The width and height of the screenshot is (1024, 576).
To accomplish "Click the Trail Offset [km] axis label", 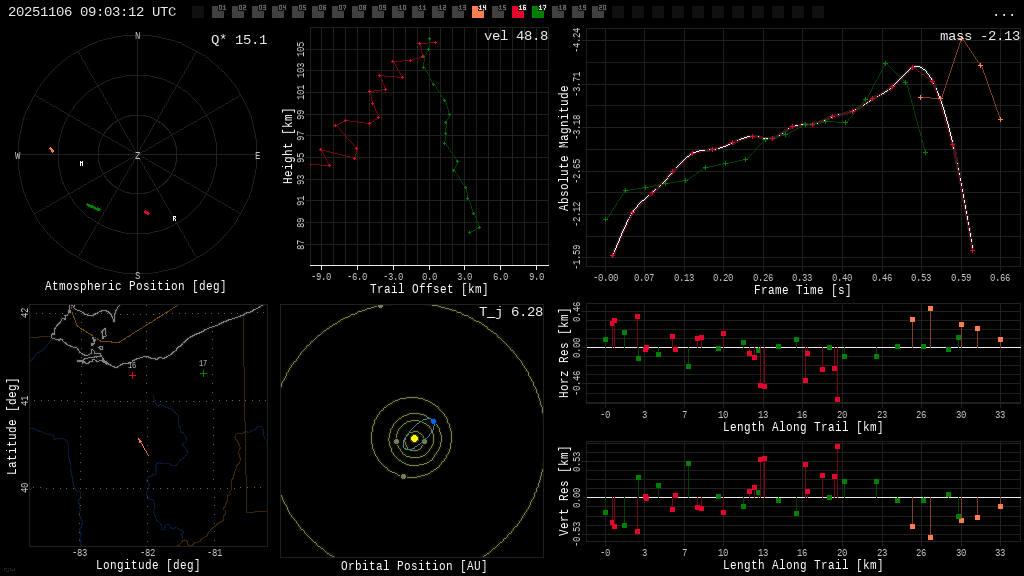I will point(428,289).
